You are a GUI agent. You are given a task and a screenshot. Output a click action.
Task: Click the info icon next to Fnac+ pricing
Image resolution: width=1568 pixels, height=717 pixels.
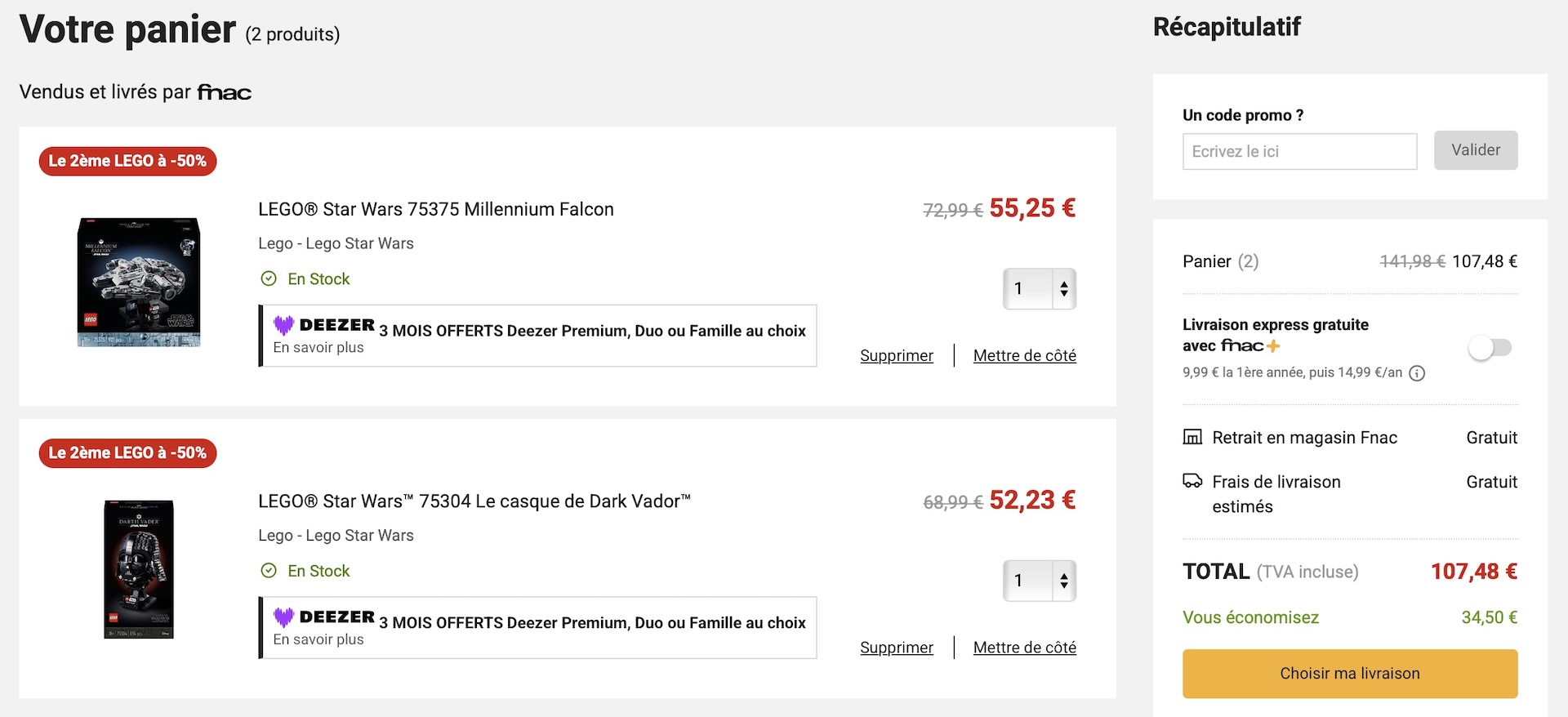(1418, 373)
